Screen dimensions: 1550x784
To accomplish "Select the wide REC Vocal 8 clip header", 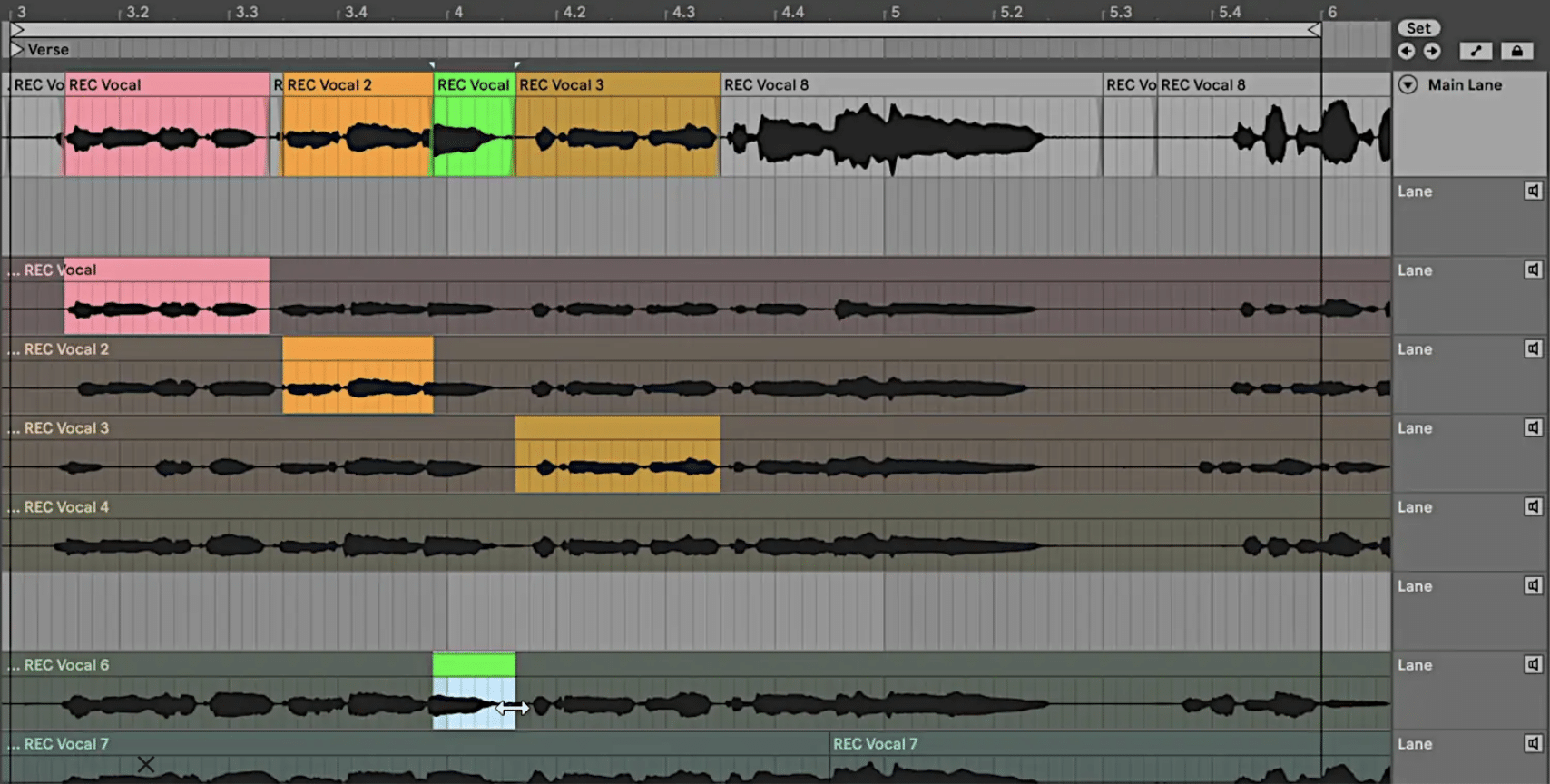I will tap(911, 84).
